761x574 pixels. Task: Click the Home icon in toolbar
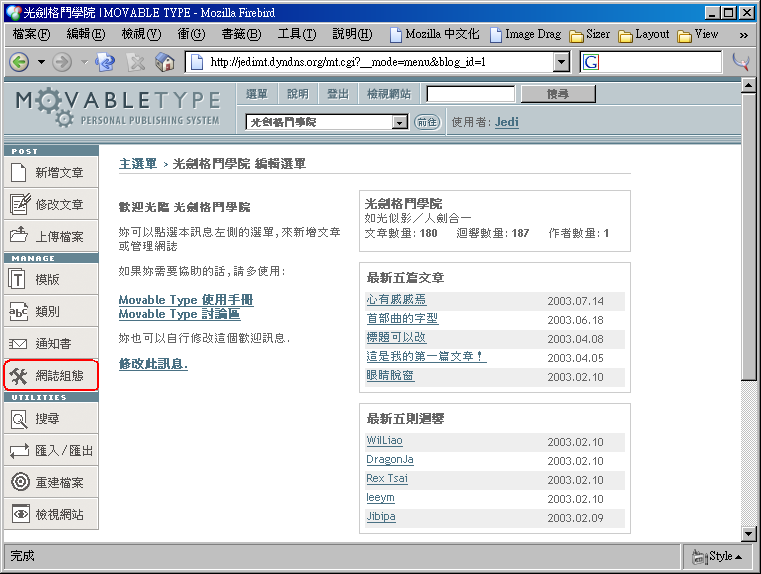coord(165,62)
